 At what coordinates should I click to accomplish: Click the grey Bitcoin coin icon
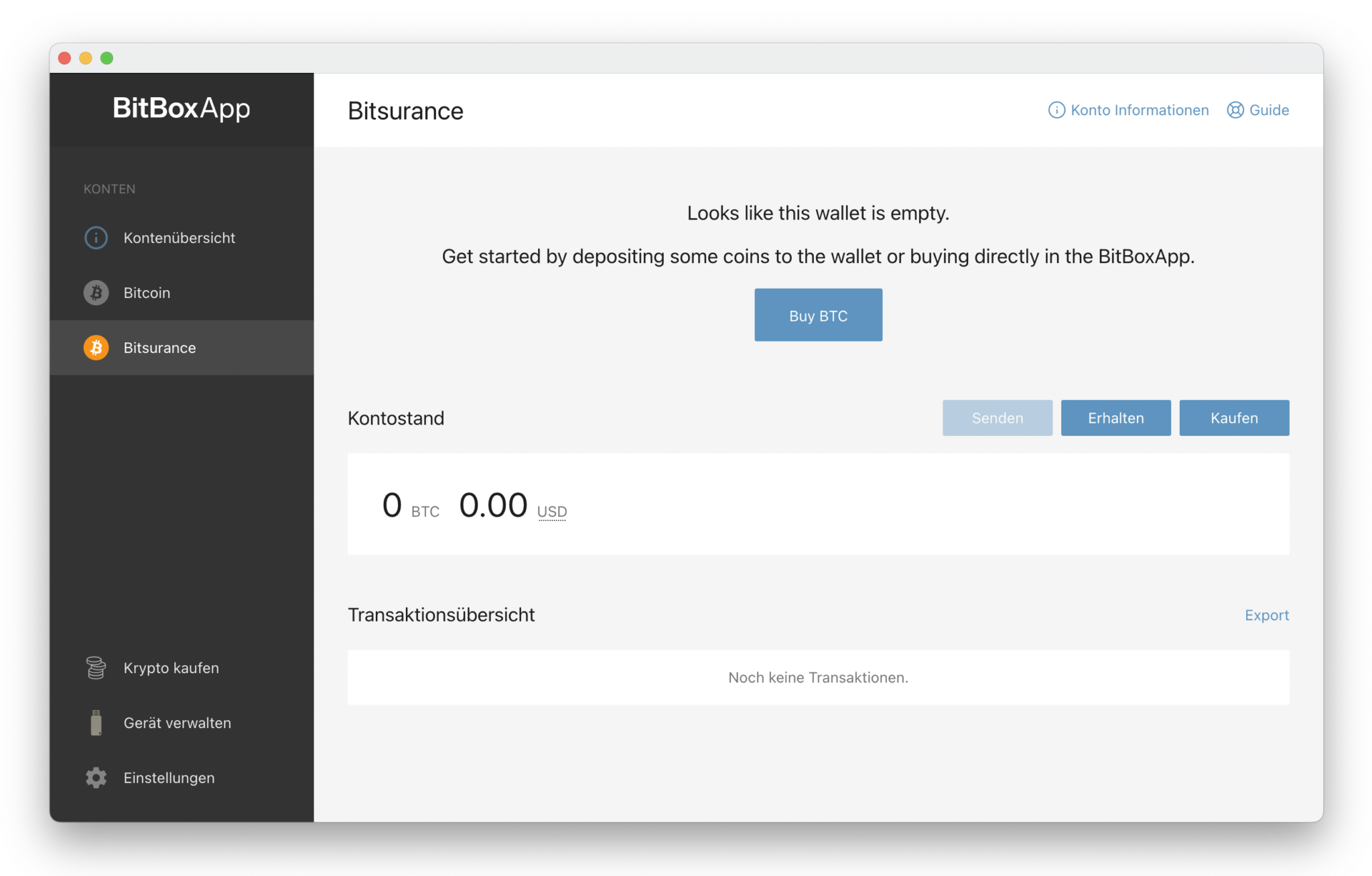tap(96, 293)
